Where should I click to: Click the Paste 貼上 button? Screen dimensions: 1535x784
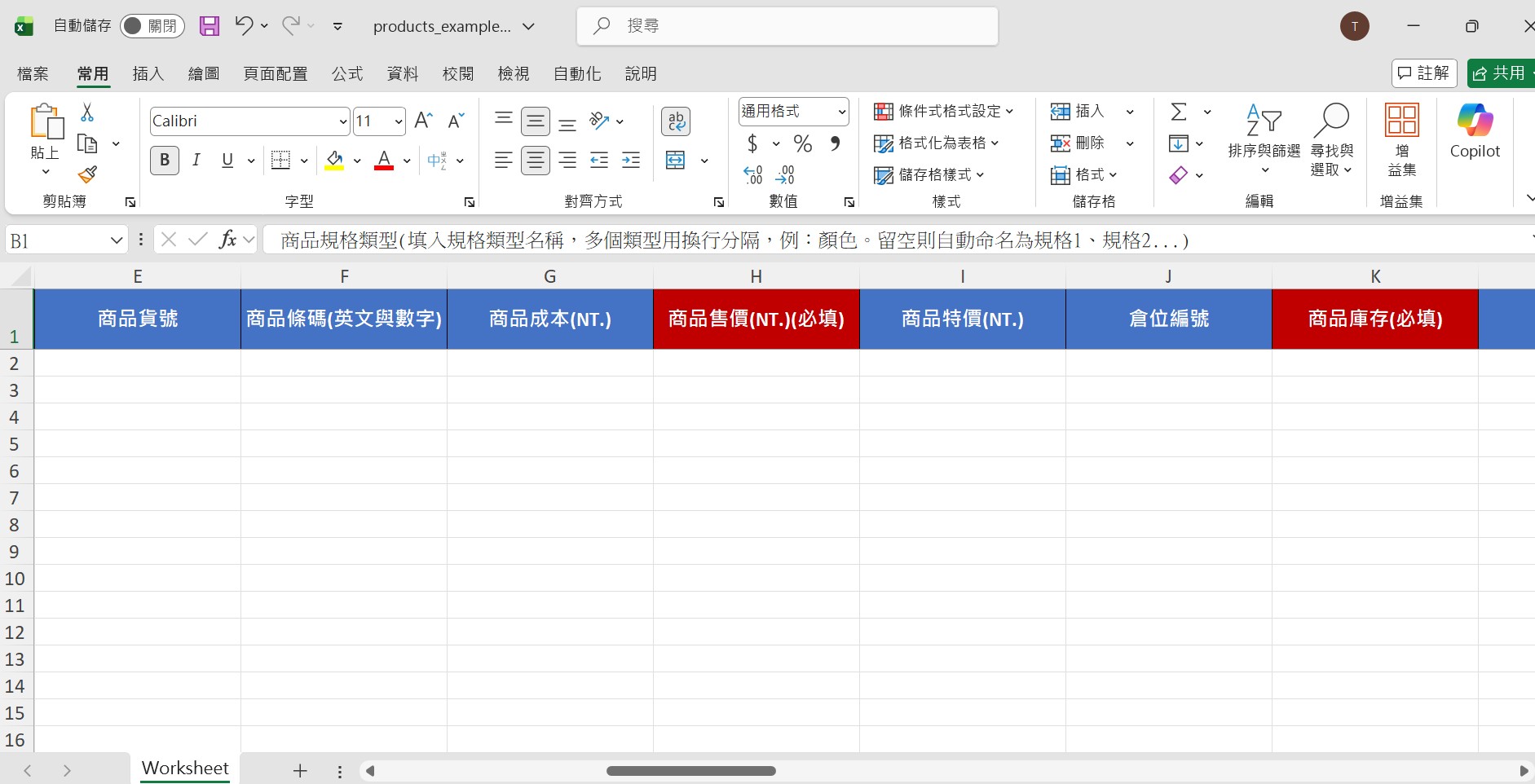pos(46,139)
